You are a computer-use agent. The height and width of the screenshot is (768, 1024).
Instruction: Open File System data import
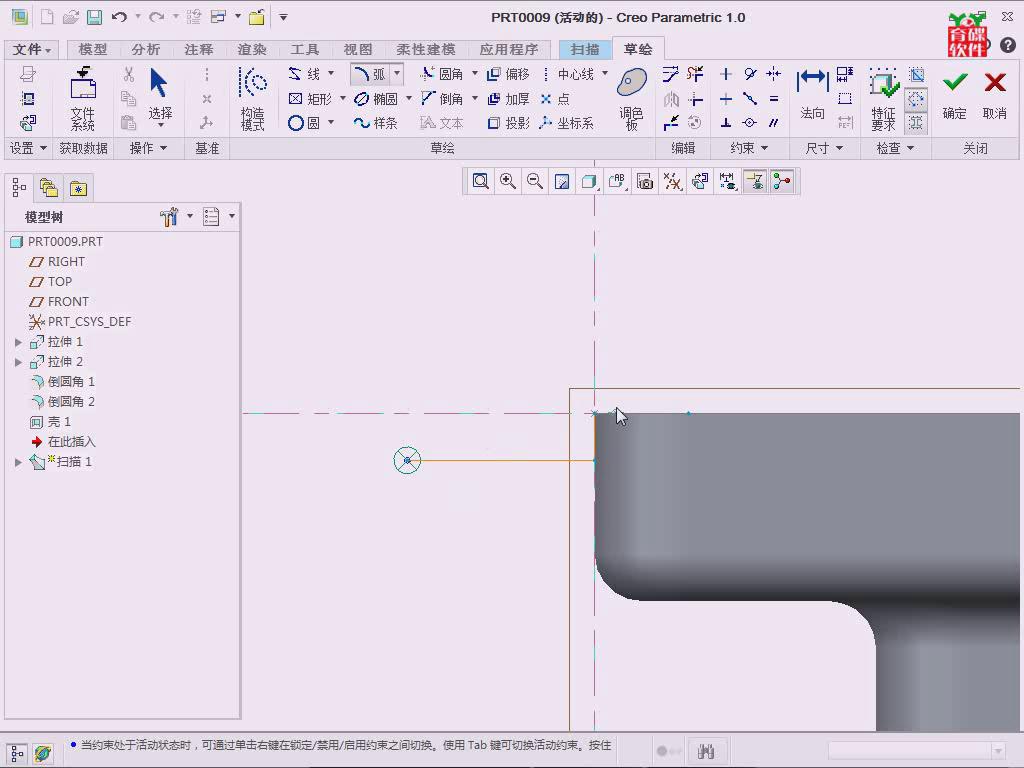[83, 99]
